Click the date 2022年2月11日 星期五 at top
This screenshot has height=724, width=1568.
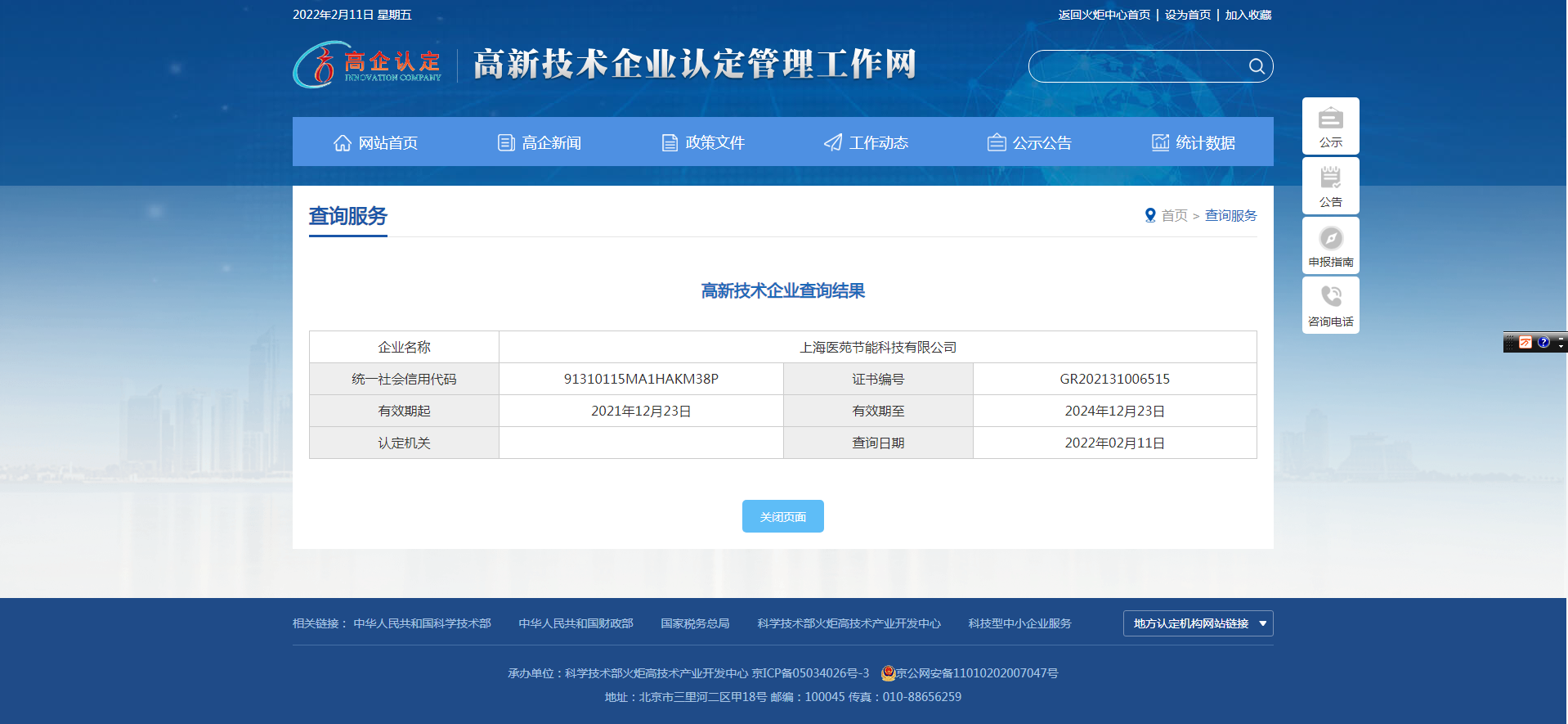coord(352,15)
